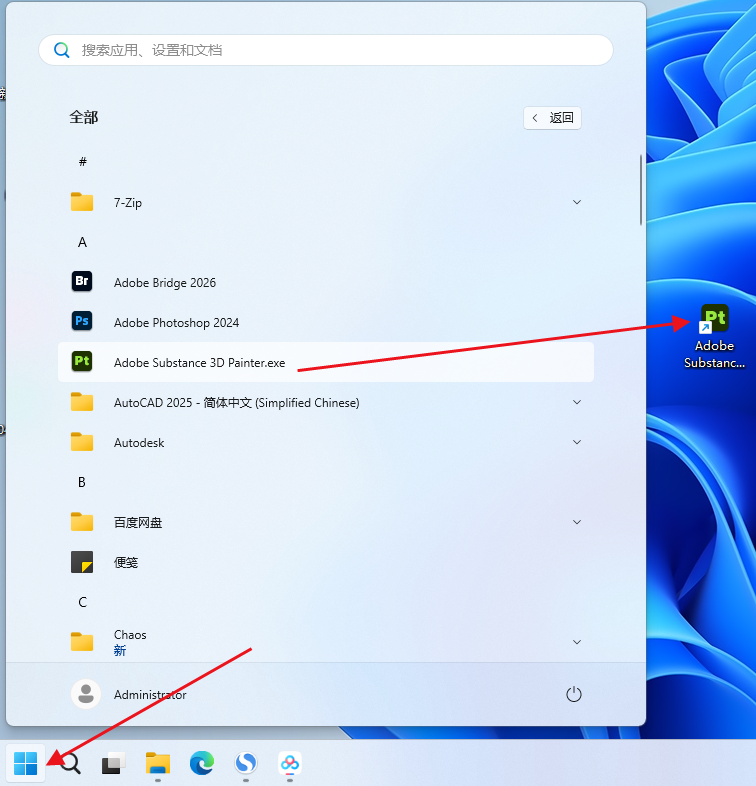Expand the Chaos folder chevron
Image resolution: width=756 pixels, height=786 pixels.
tap(577, 642)
